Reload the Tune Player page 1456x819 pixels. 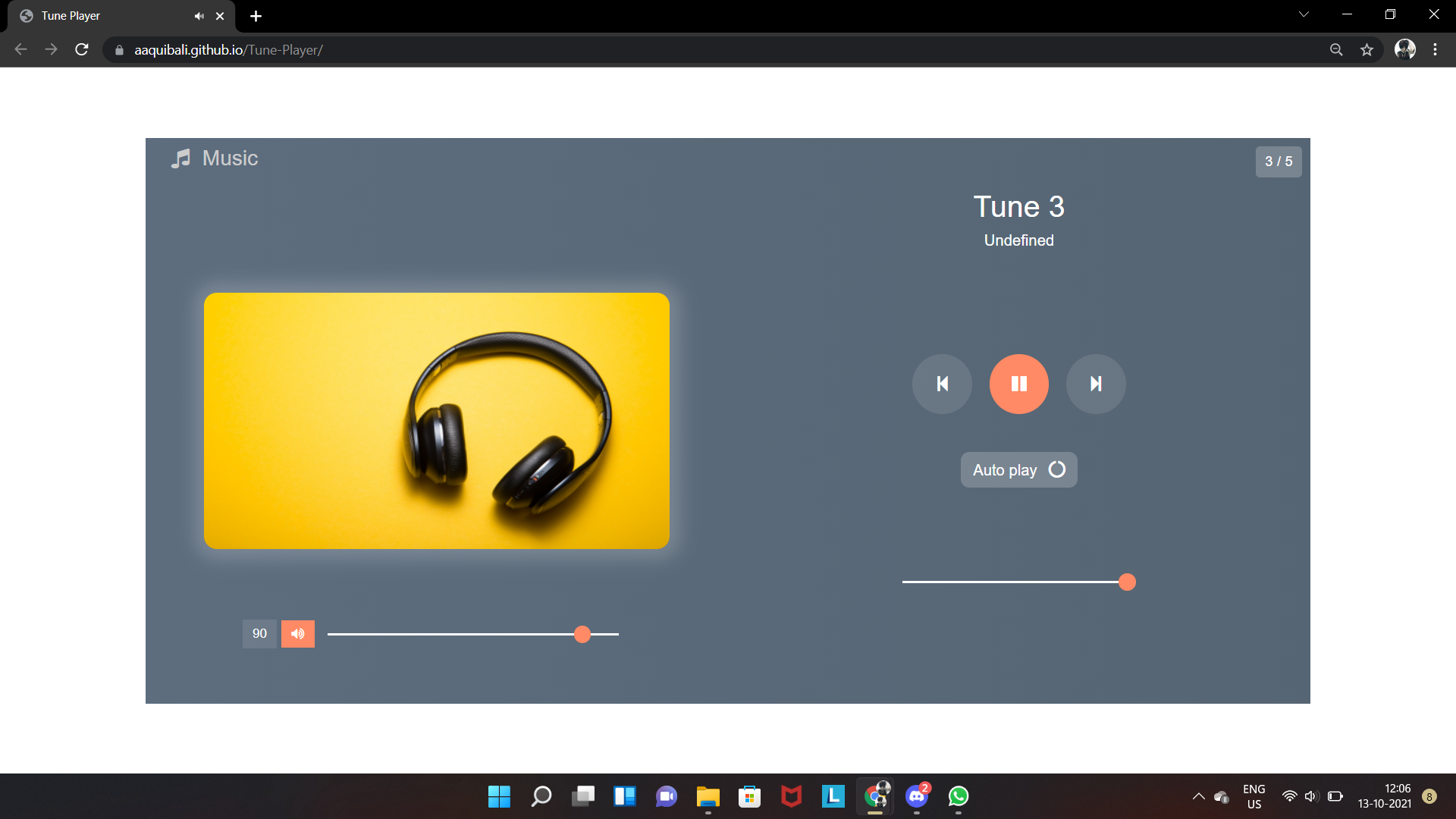(x=82, y=50)
